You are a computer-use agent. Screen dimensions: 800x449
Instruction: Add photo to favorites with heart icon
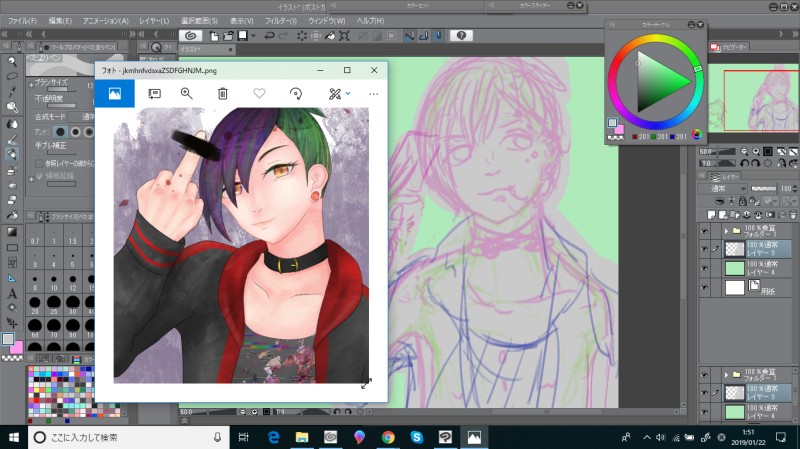tap(259, 93)
